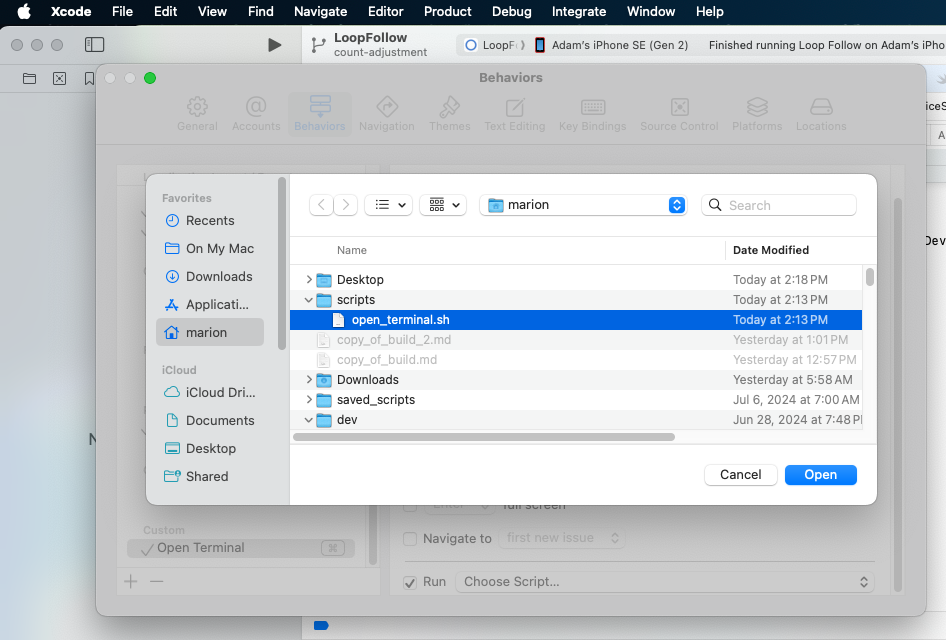Select the open_terminal.sh script file
The height and width of the screenshot is (640, 946).
tap(400, 320)
